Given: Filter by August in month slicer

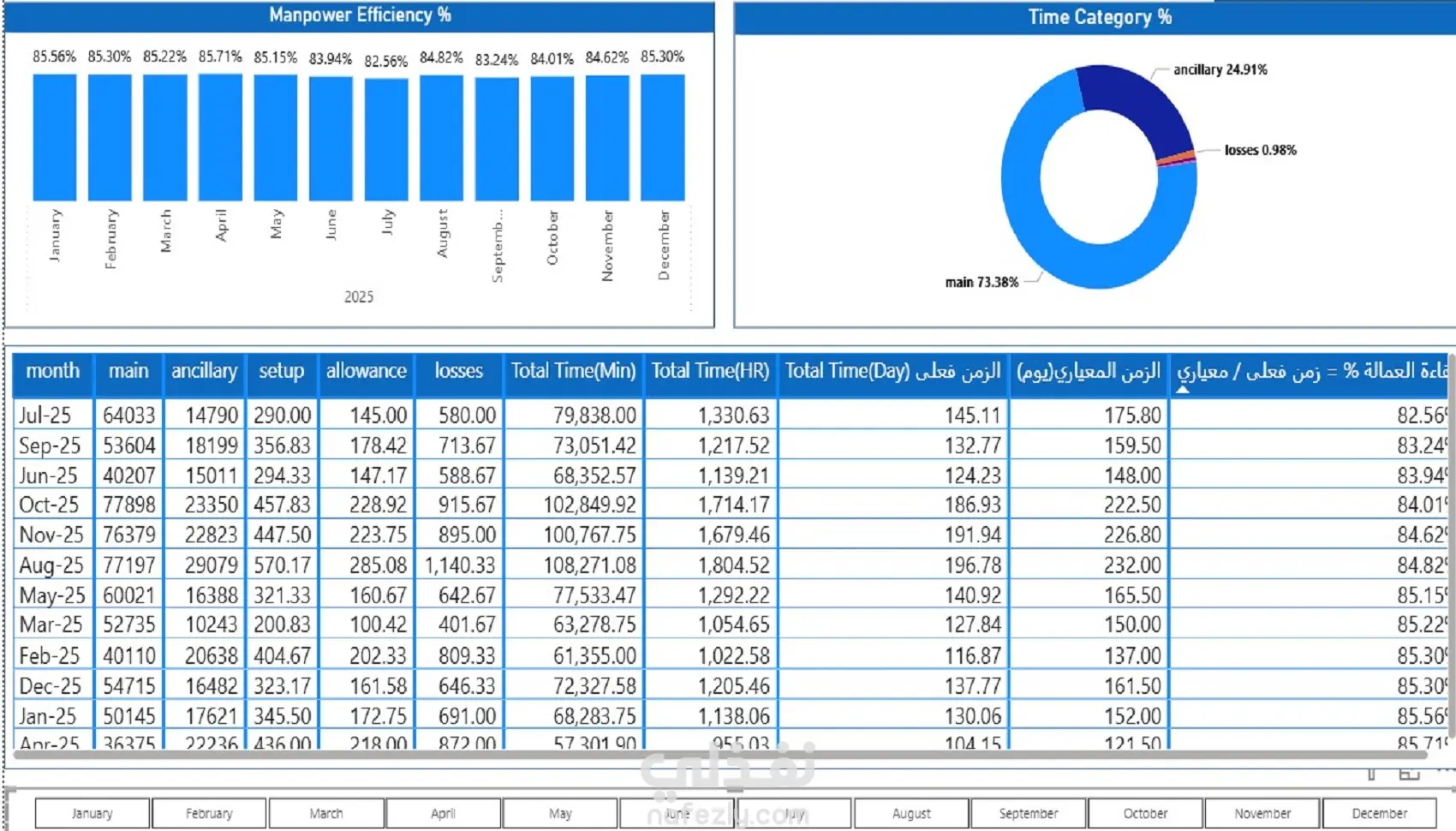Looking at the screenshot, I should point(911,813).
